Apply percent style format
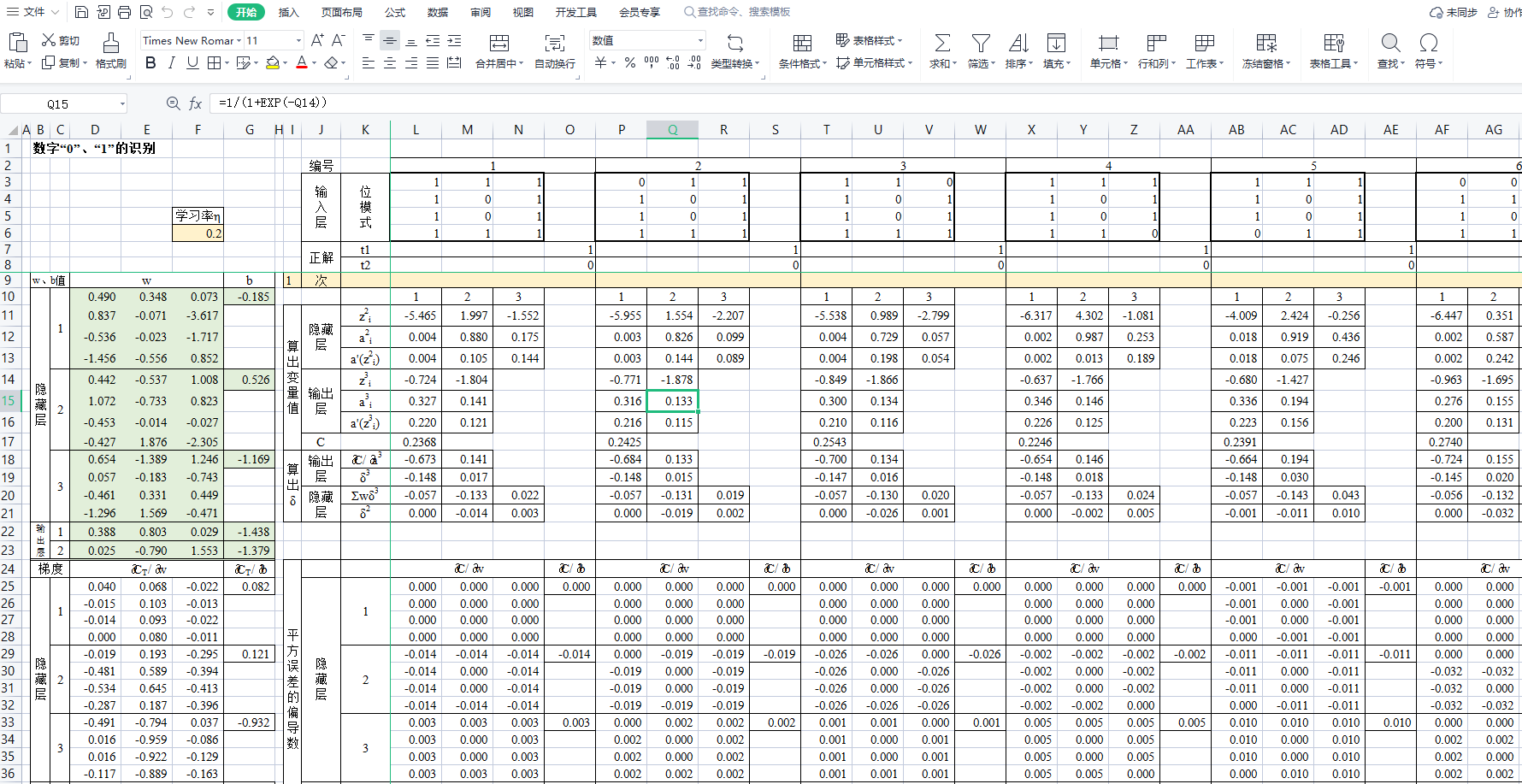Image resolution: width=1522 pixels, height=784 pixels. 629,62
